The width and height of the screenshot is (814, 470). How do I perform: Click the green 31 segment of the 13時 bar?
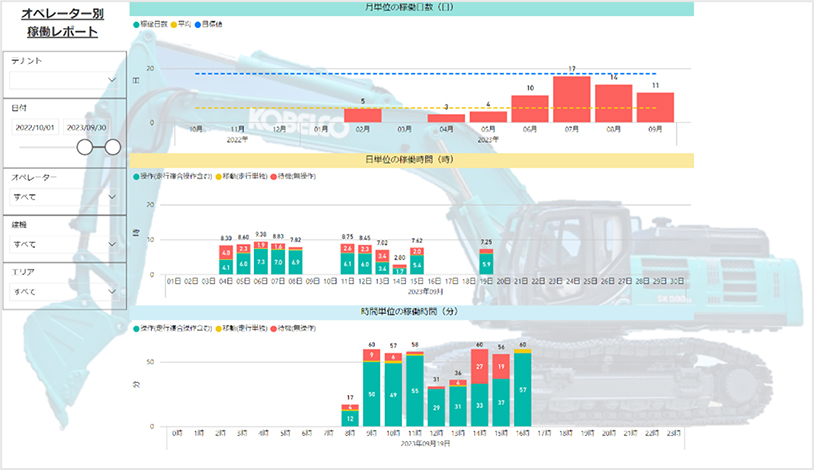pyautogui.click(x=458, y=407)
